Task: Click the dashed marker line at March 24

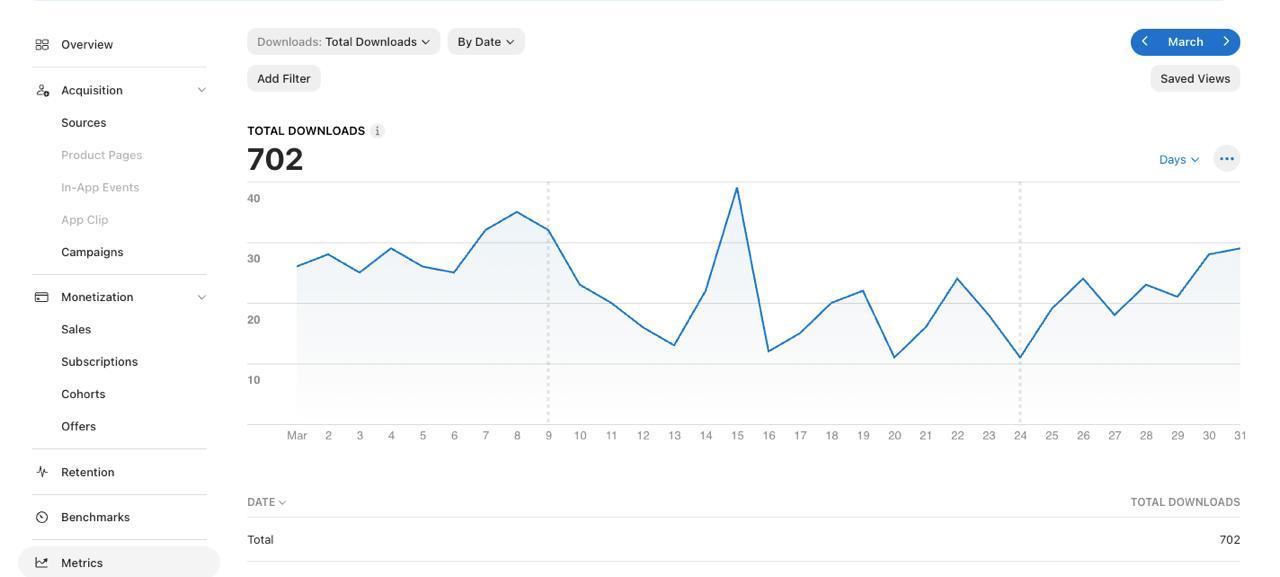Action: click(x=1020, y=303)
